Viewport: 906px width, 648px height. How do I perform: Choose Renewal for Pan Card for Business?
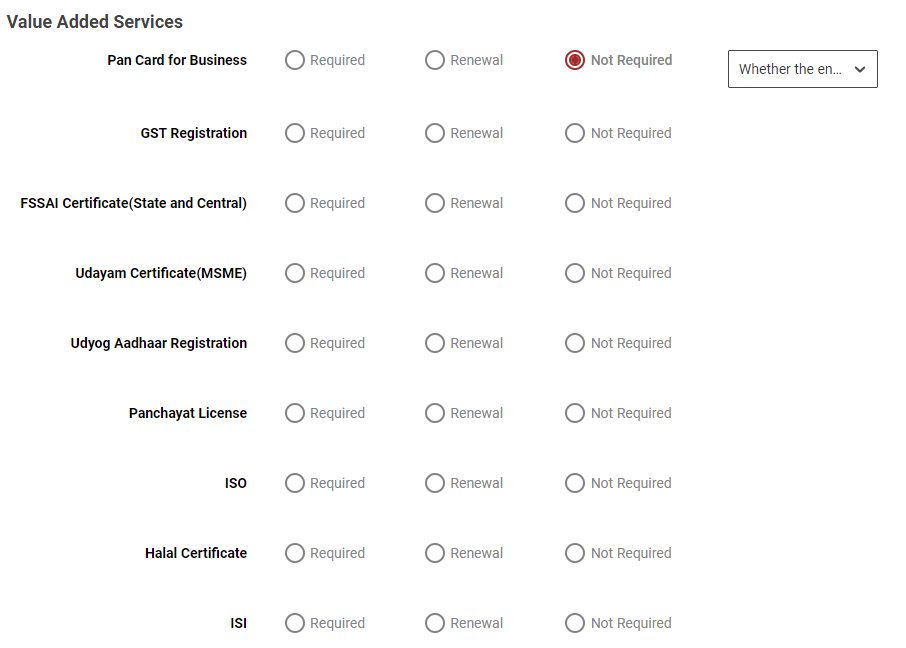click(x=435, y=60)
